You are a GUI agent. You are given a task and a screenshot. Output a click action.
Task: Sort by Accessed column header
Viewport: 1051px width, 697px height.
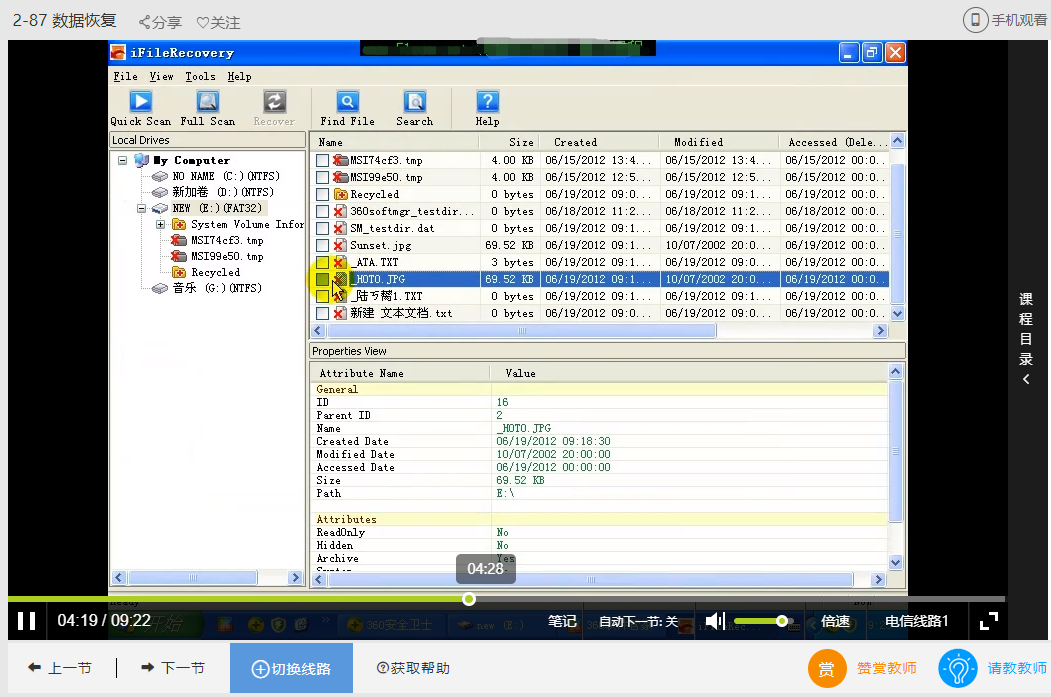[834, 142]
